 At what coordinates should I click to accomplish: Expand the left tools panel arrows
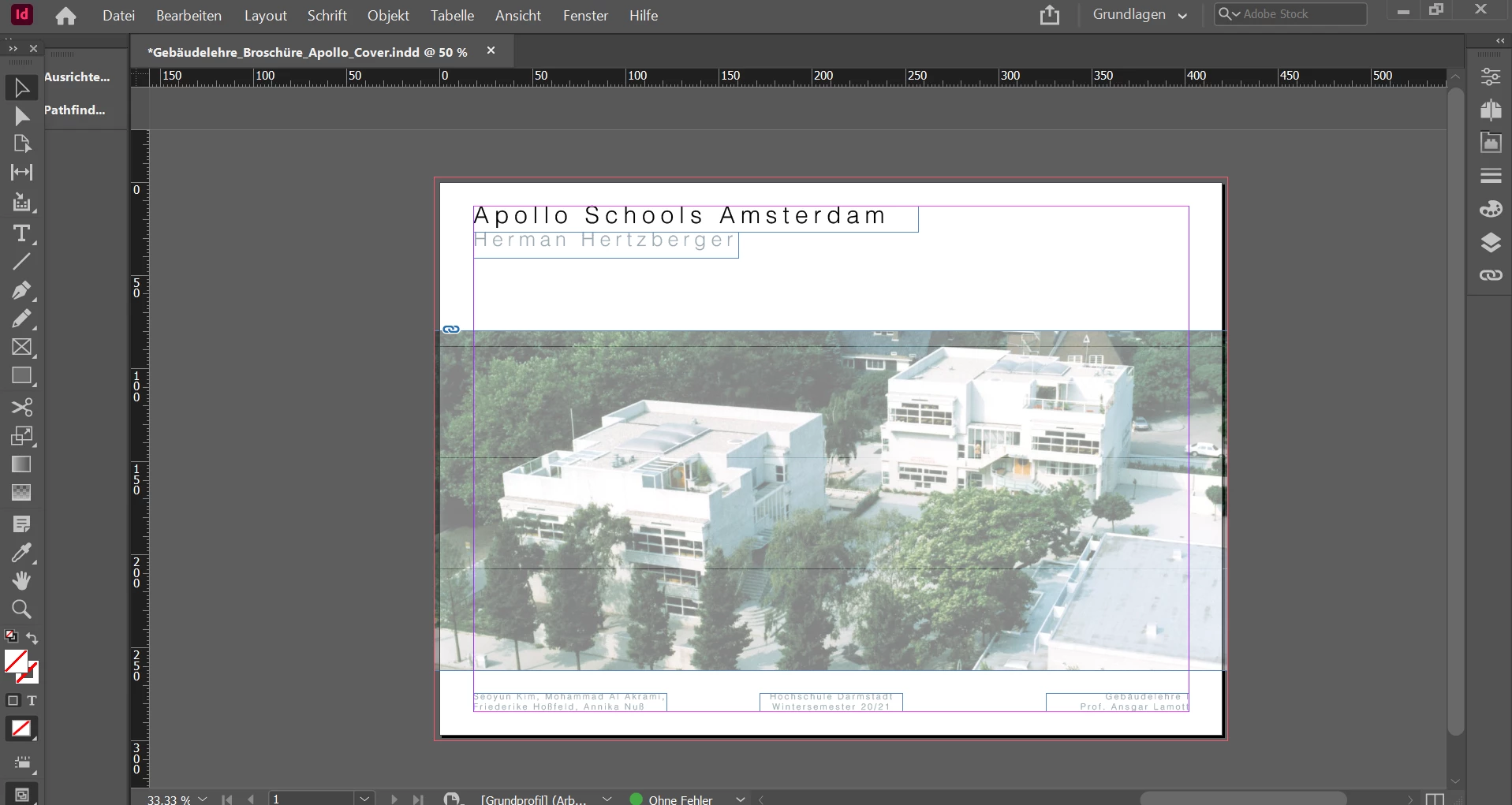13,48
